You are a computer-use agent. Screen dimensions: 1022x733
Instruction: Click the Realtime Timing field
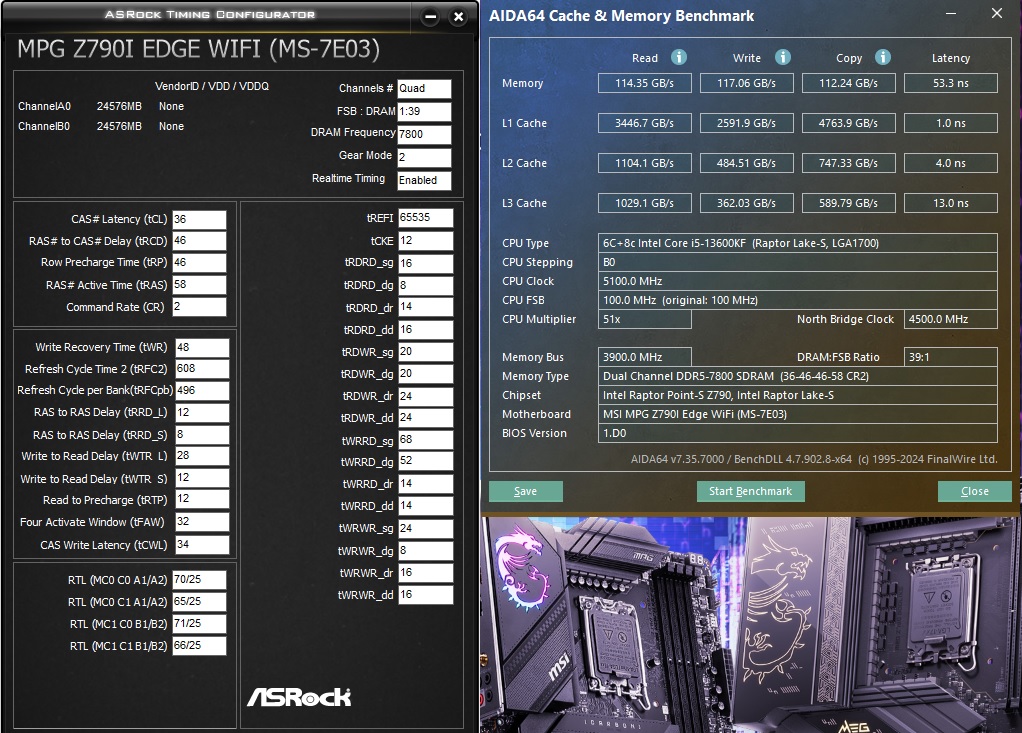coord(424,180)
